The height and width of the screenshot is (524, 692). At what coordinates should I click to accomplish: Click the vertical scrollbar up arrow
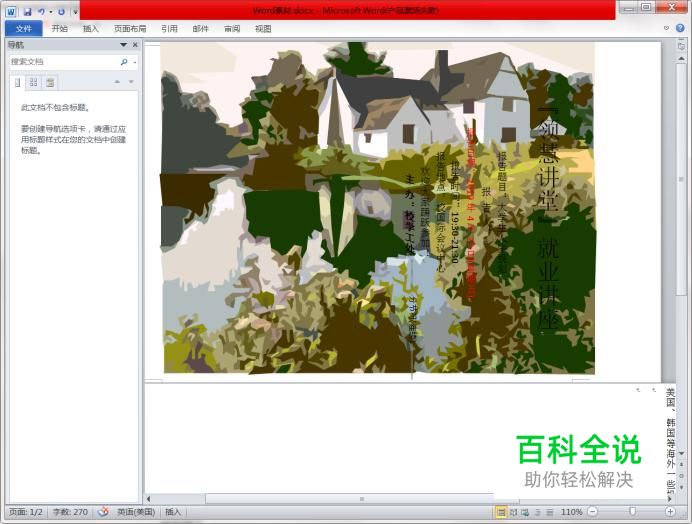coord(681,59)
